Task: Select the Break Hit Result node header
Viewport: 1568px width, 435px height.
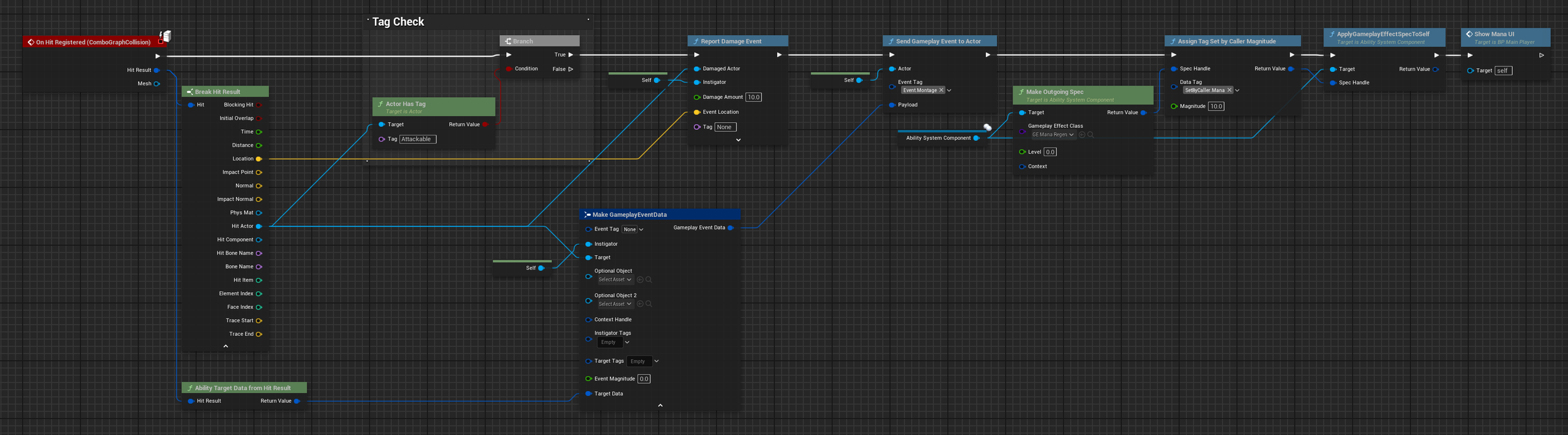Action: (x=225, y=92)
